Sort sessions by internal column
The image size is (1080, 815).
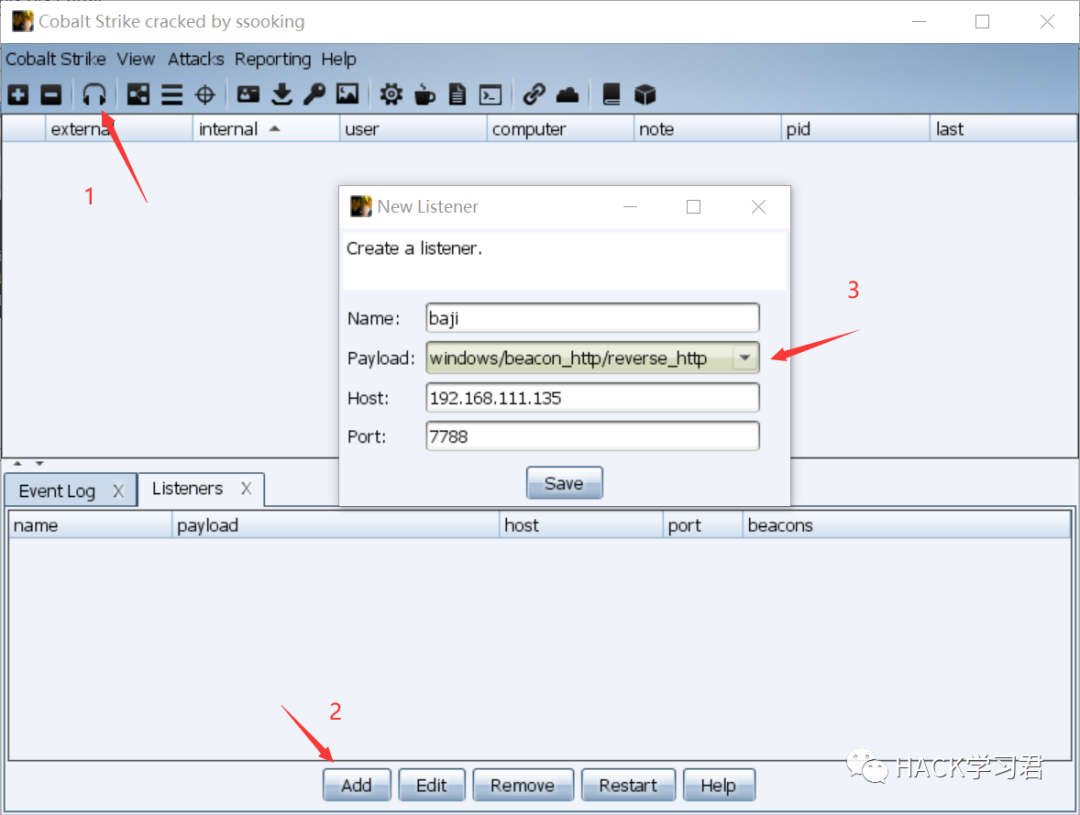(x=266, y=129)
